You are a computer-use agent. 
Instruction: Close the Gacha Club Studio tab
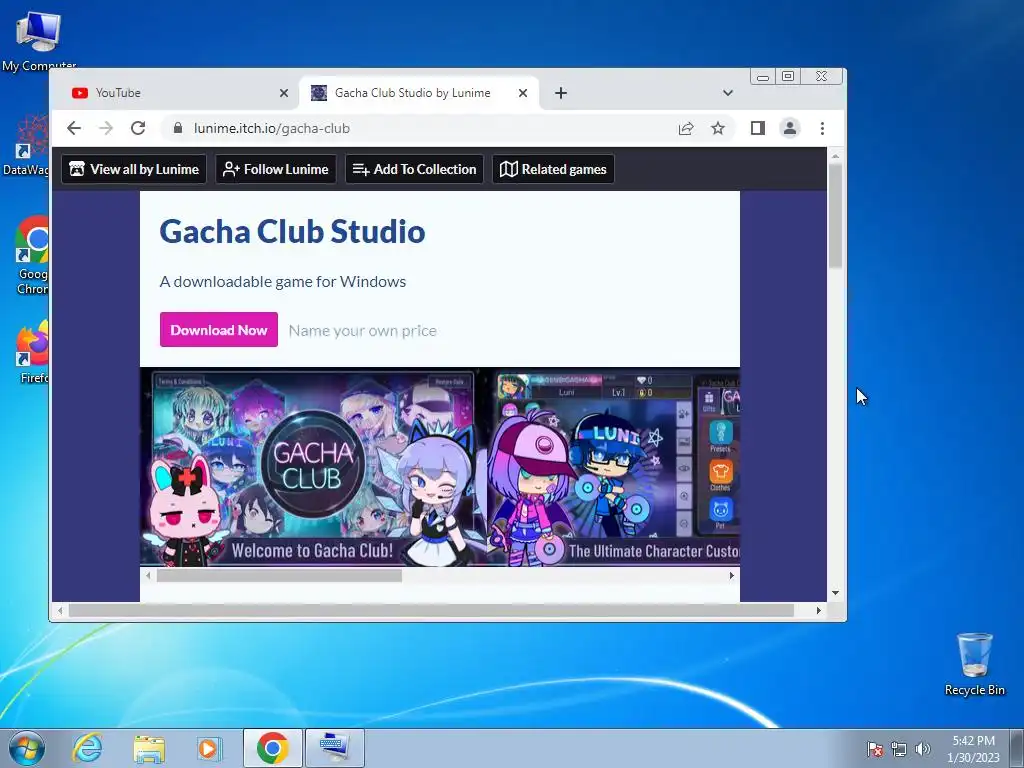coord(522,93)
